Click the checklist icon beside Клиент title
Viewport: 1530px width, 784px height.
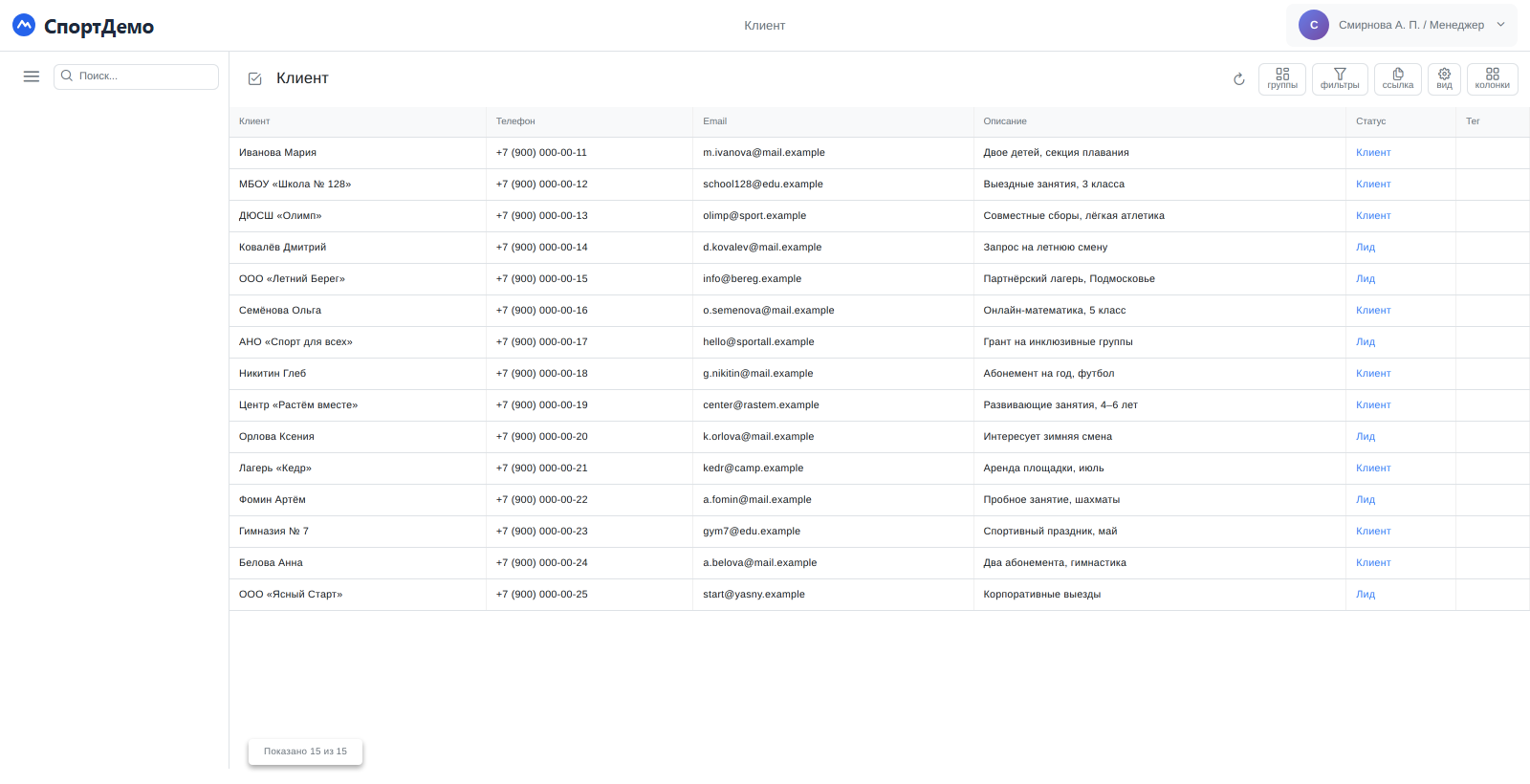(x=255, y=79)
